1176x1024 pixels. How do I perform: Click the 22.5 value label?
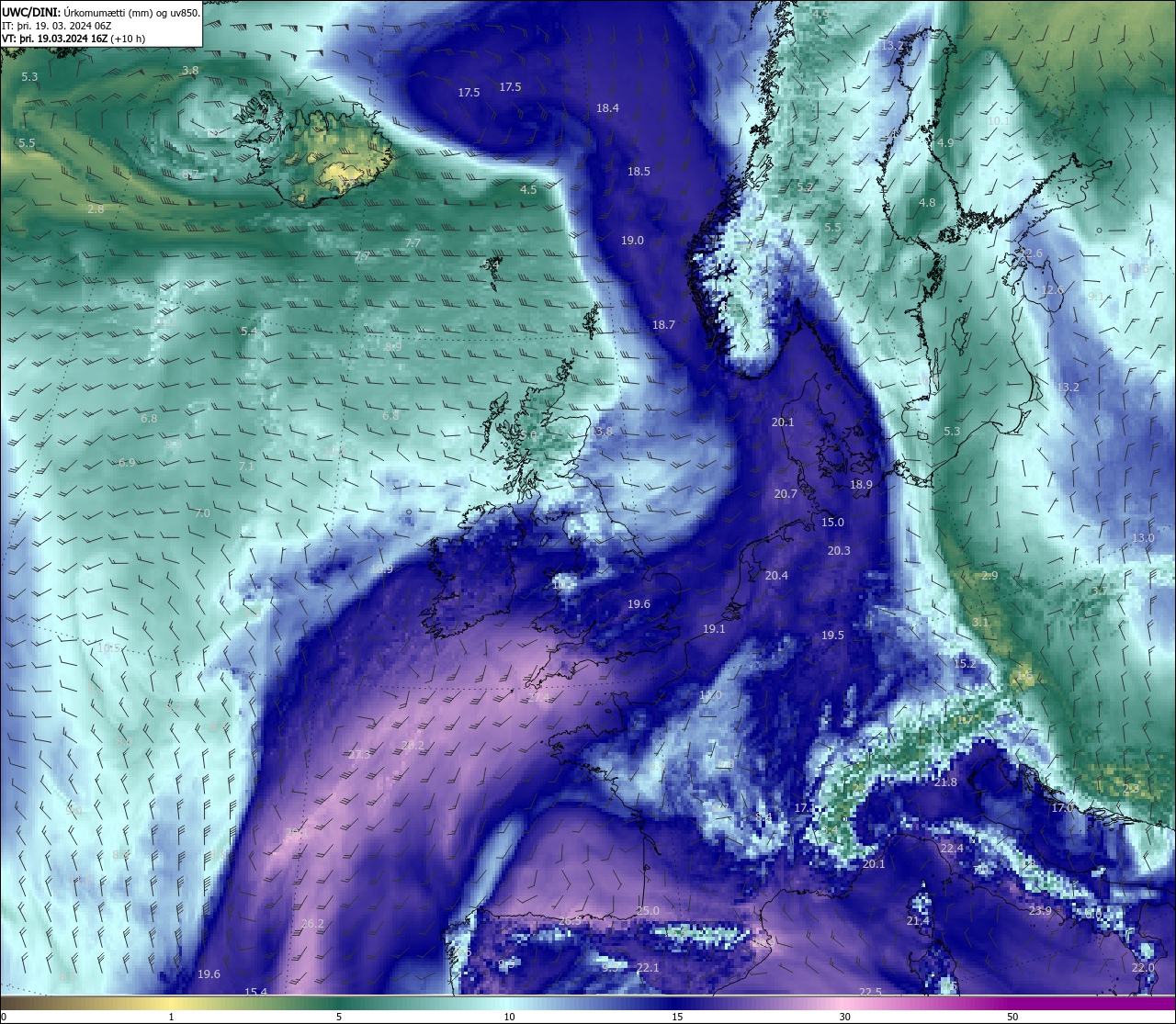[870, 992]
